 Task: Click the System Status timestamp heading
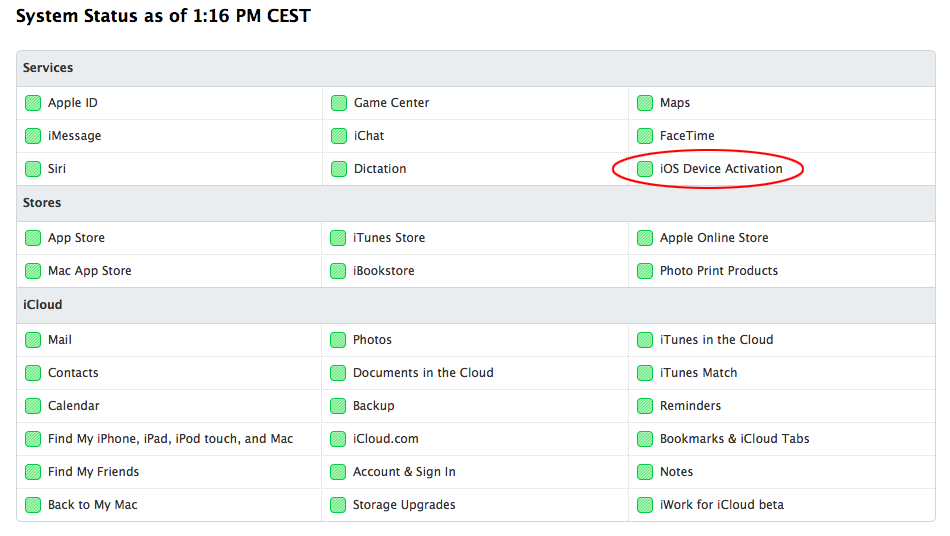163,16
